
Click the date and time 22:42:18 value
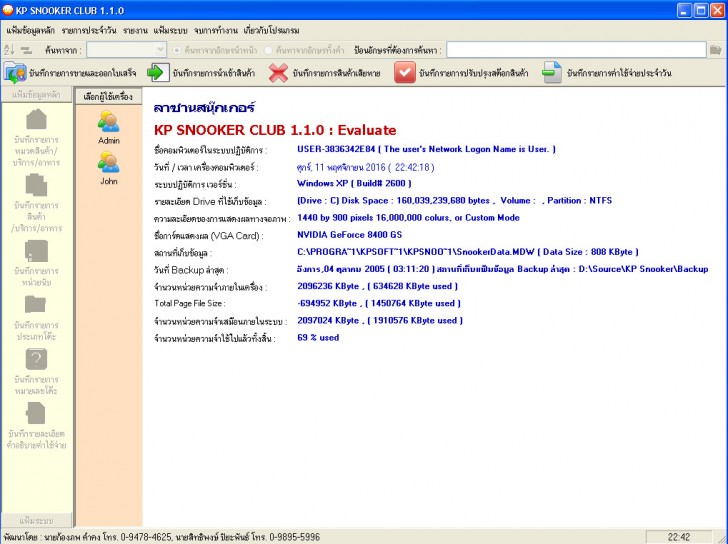click(x=366, y=167)
